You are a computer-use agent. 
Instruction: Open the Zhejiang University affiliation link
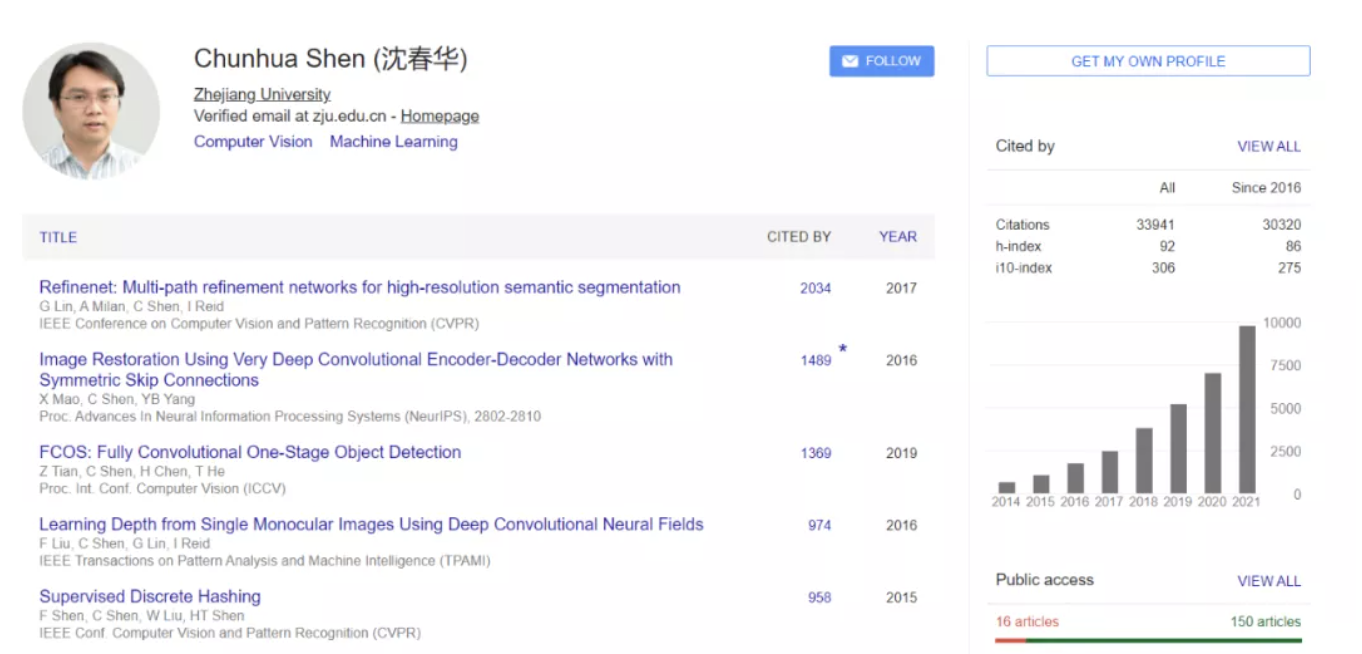[x=262, y=94]
